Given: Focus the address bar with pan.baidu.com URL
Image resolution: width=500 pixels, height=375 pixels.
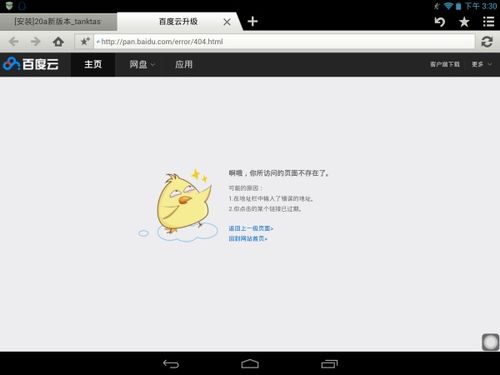Looking at the screenshot, I should coord(284,42).
